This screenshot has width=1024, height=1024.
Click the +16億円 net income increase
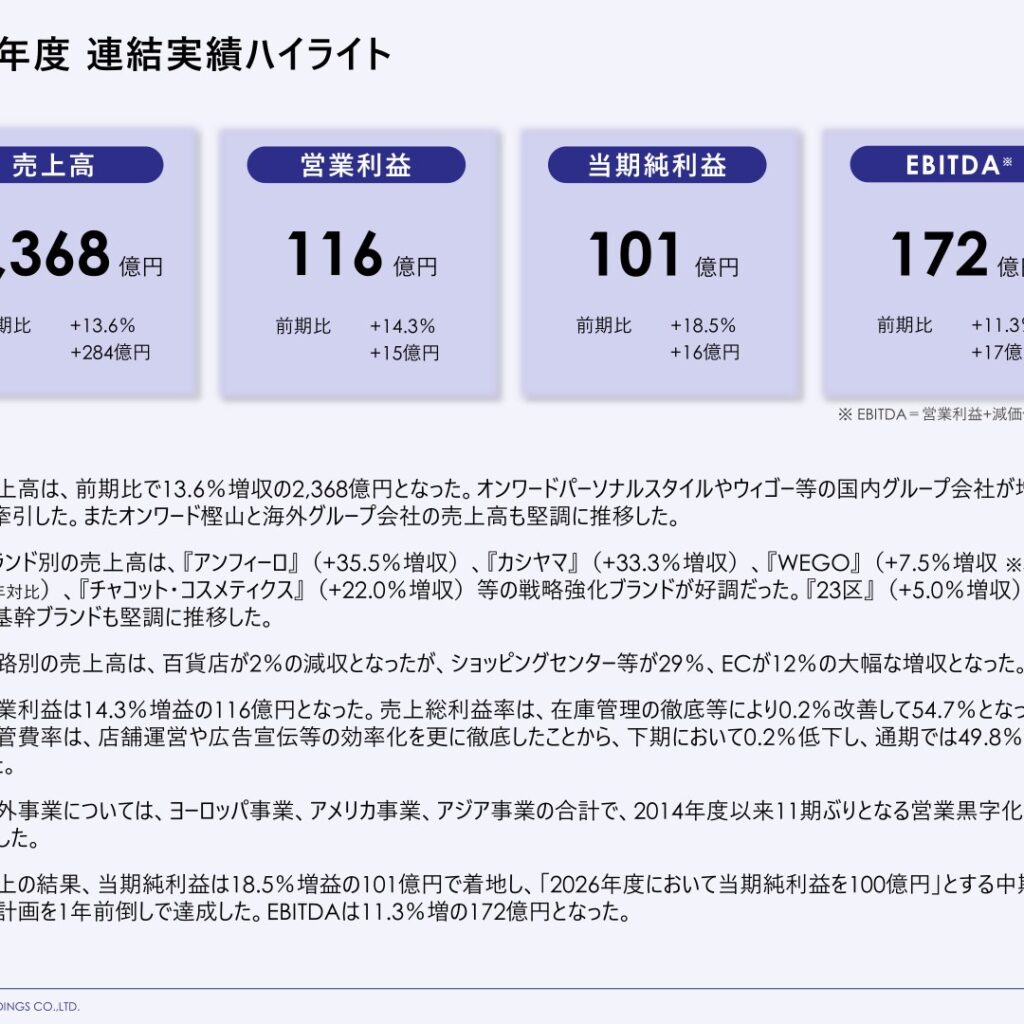tap(705, 353)
